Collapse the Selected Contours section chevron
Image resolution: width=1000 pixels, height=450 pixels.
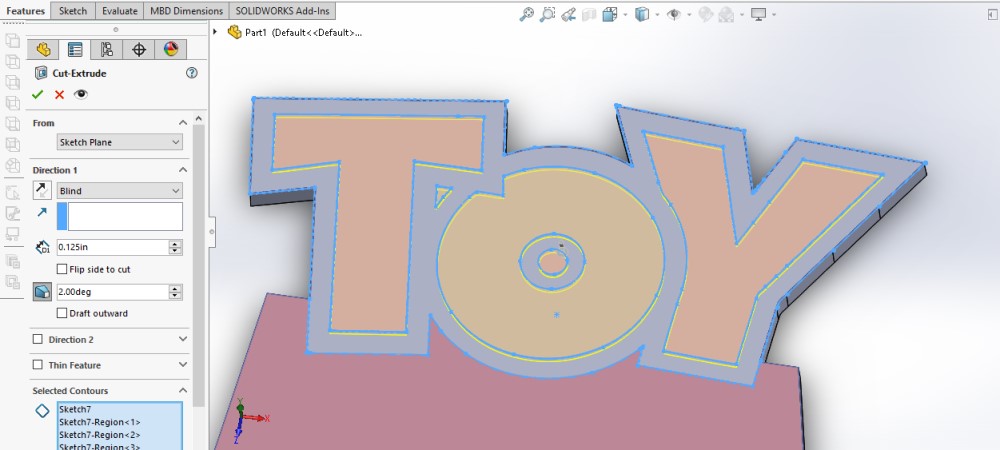(x=183, y=390)
